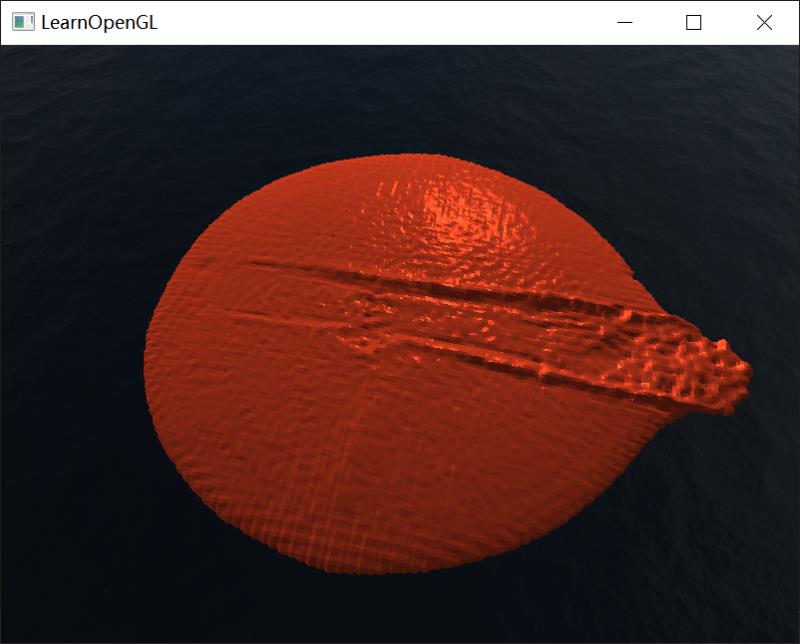Minimize the LearnOpenGL window
800x644 pixels.
[626, 22]
